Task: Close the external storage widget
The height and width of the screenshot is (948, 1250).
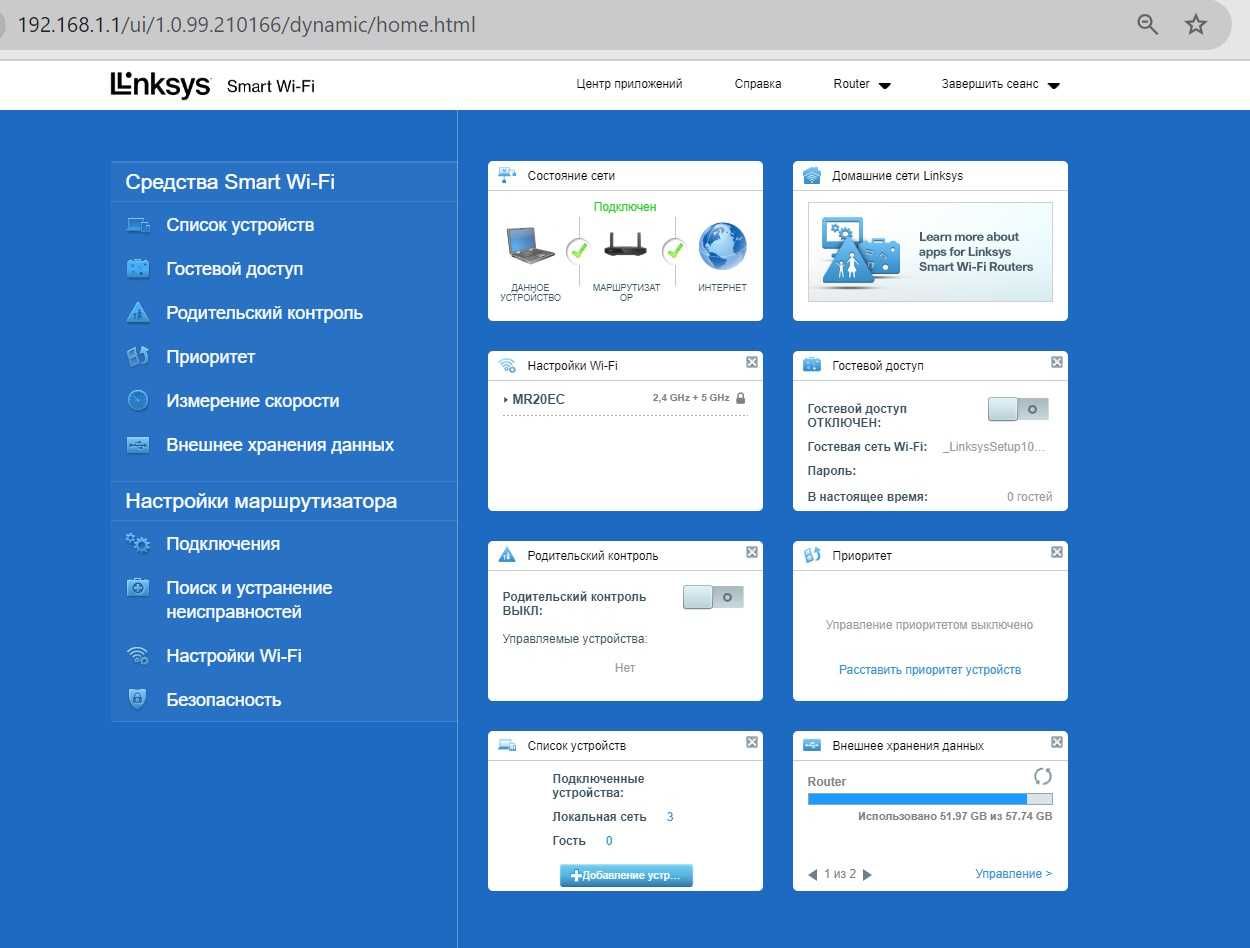Action: click(1057, 742)
